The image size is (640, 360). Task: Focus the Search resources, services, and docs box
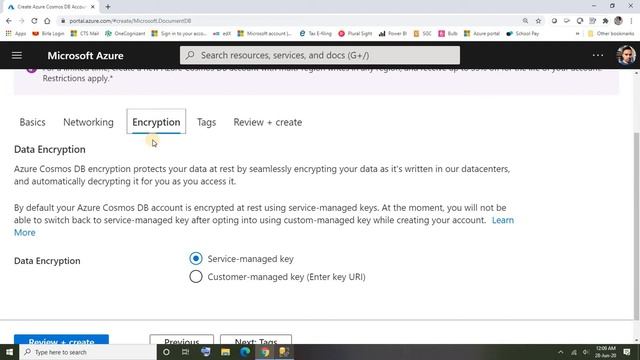click(x=320, y=55)
